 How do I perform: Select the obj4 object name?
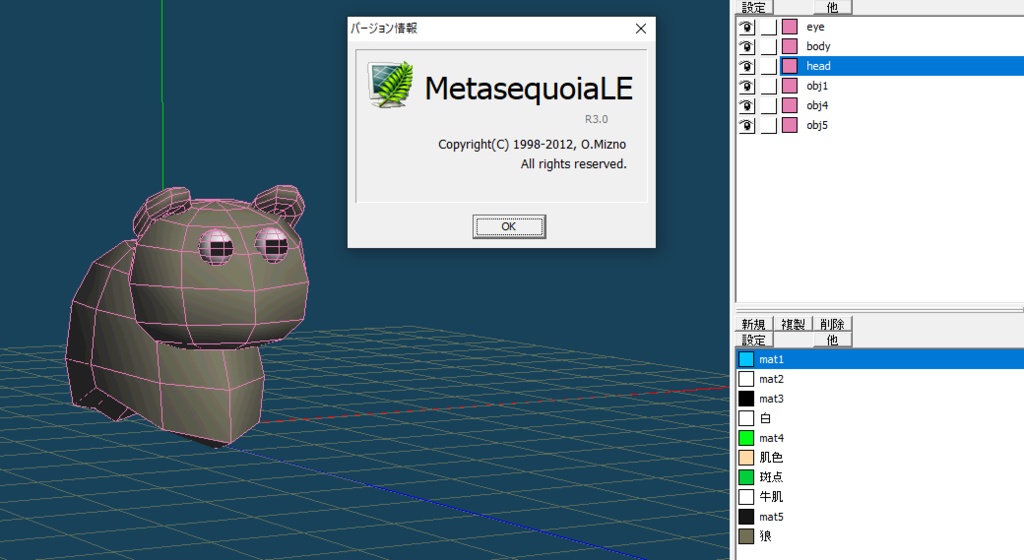click(817, 105)
